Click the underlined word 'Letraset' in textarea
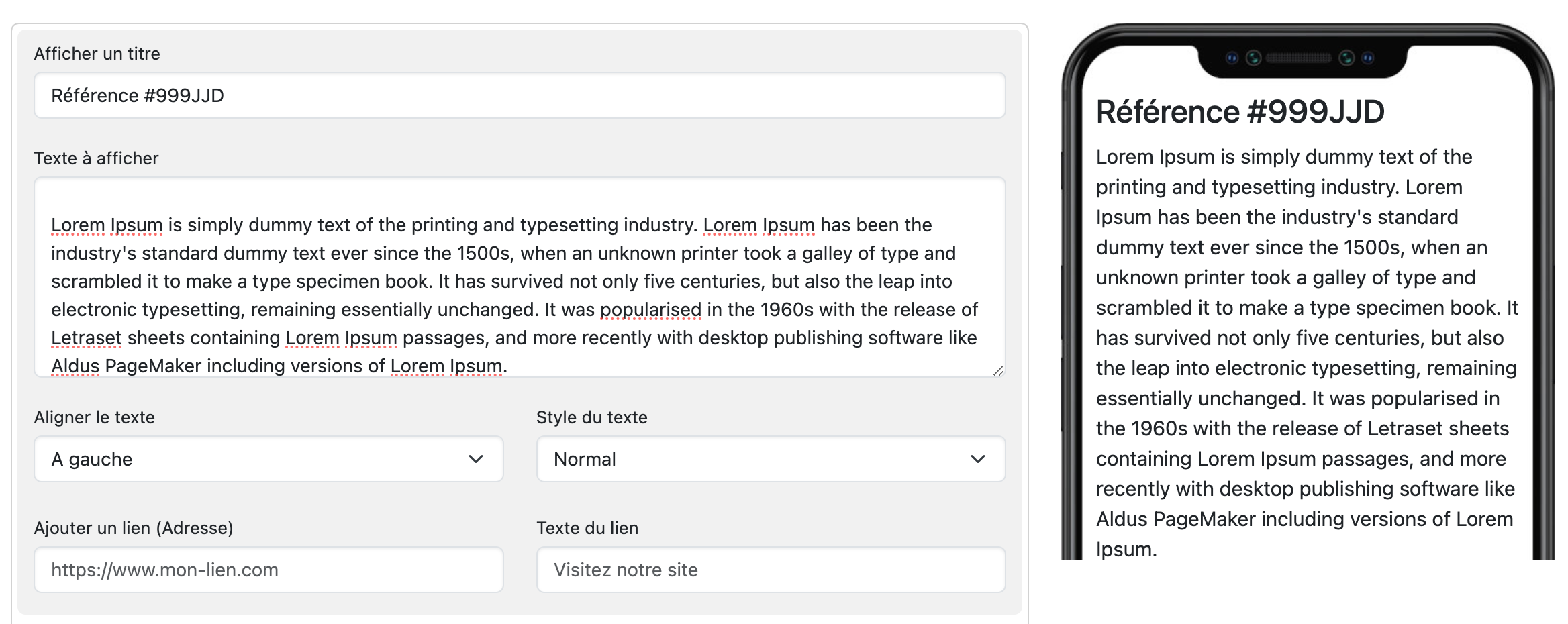1568x624 pixels. pyautogui.click(x=87, y=338)
